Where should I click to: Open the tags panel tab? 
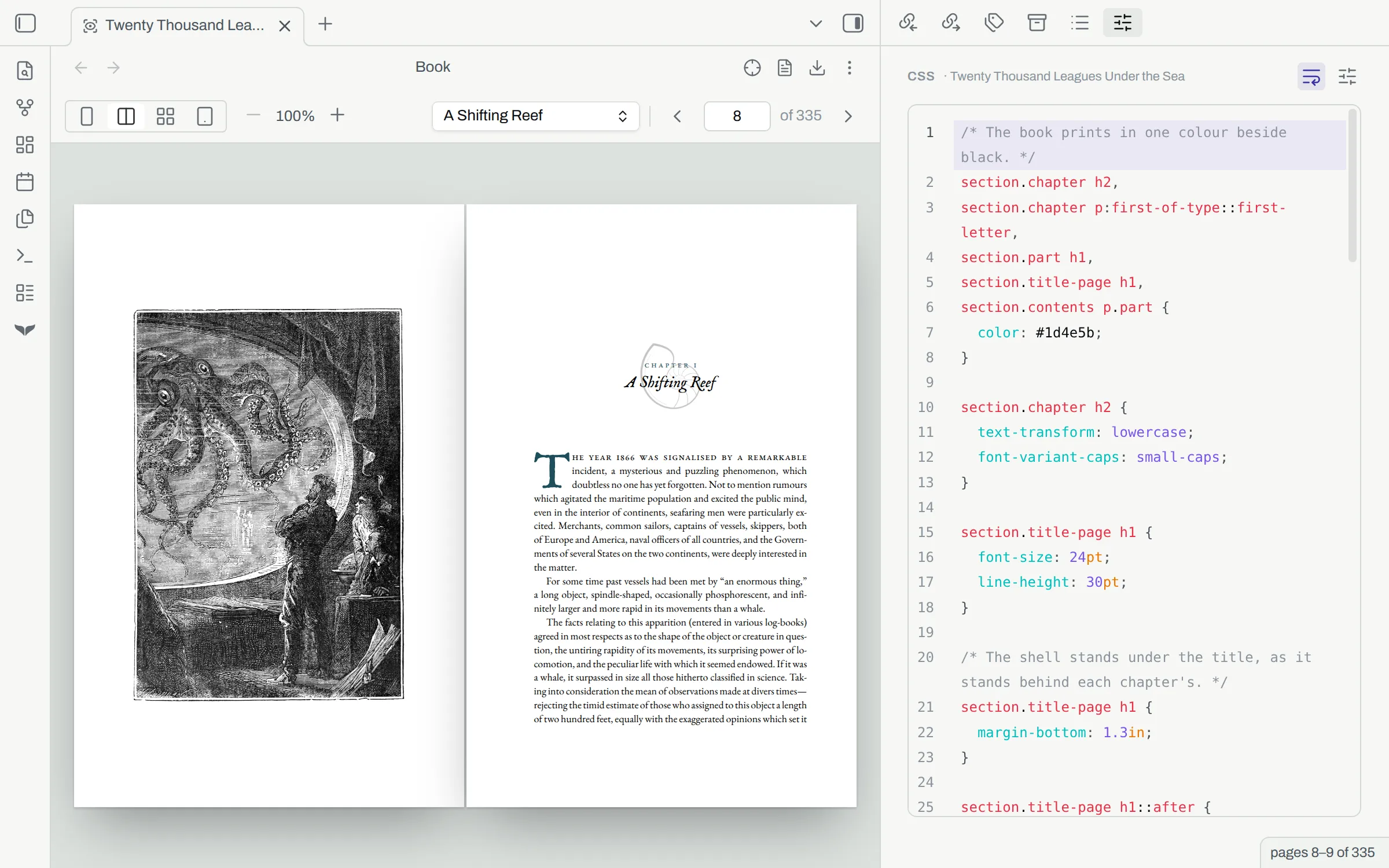coord(994,23)
